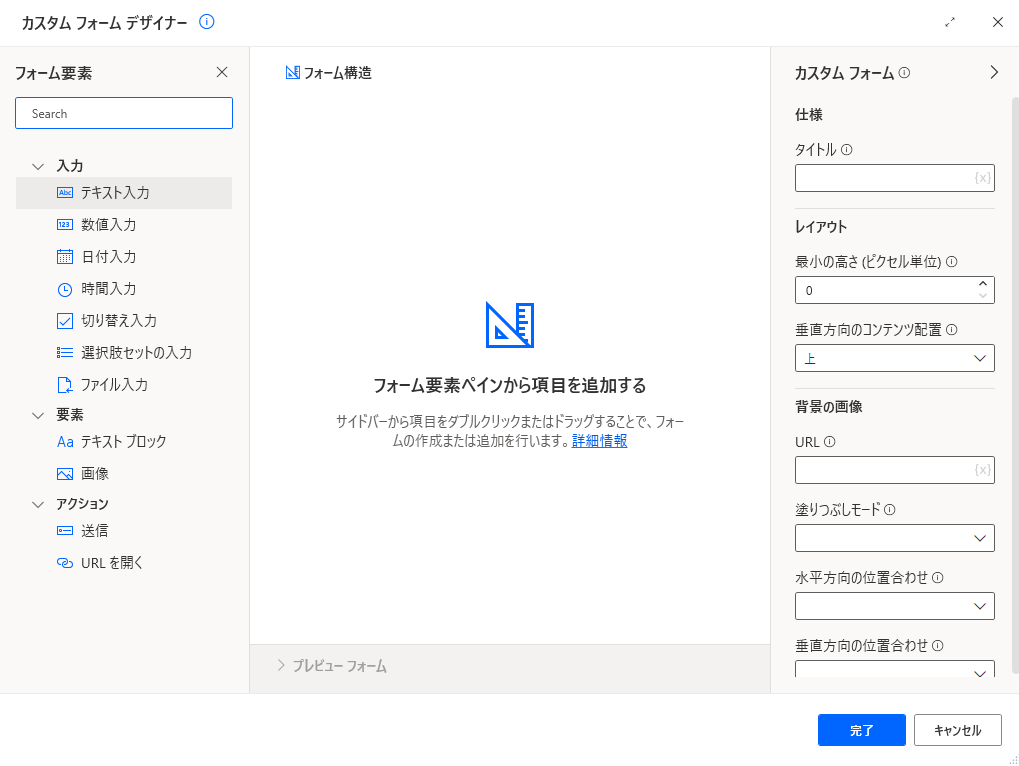Select 数値入力 element
This screenshot has width=1019, height=766.
tap(123, 225)
